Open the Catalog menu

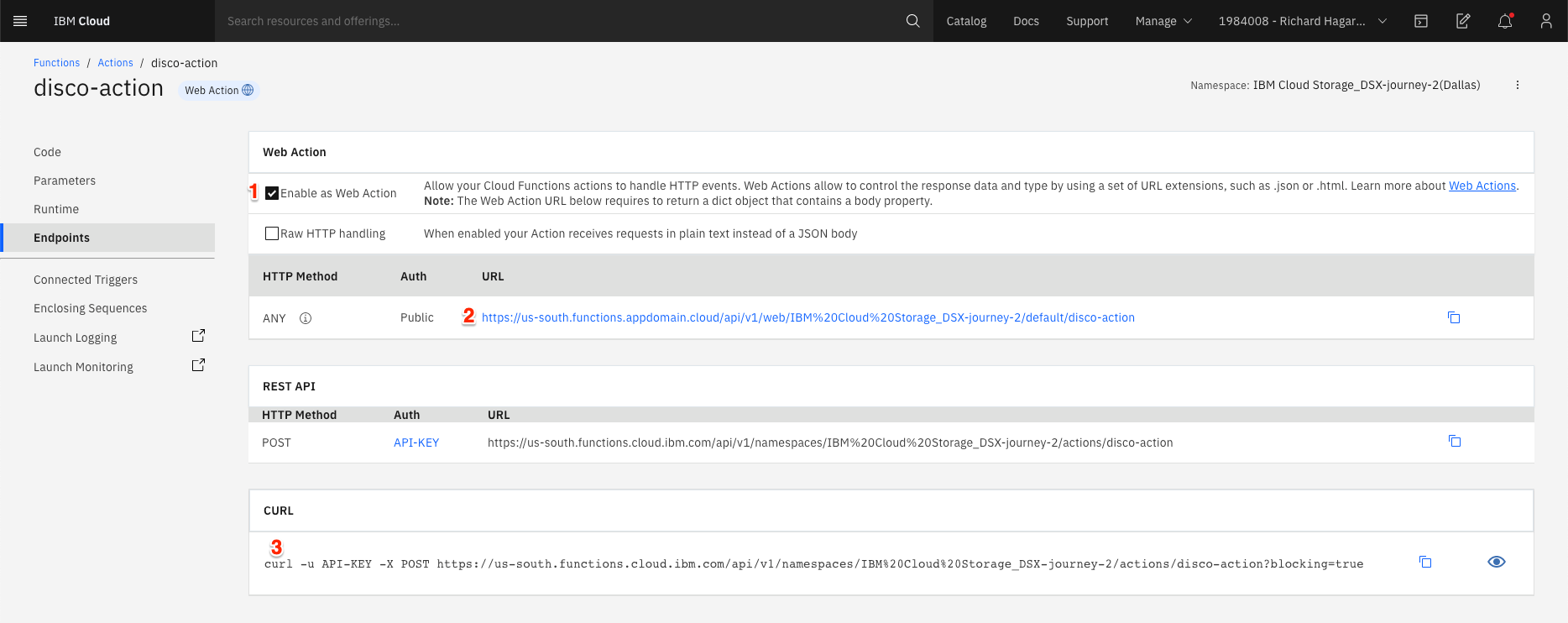(966, 21)
